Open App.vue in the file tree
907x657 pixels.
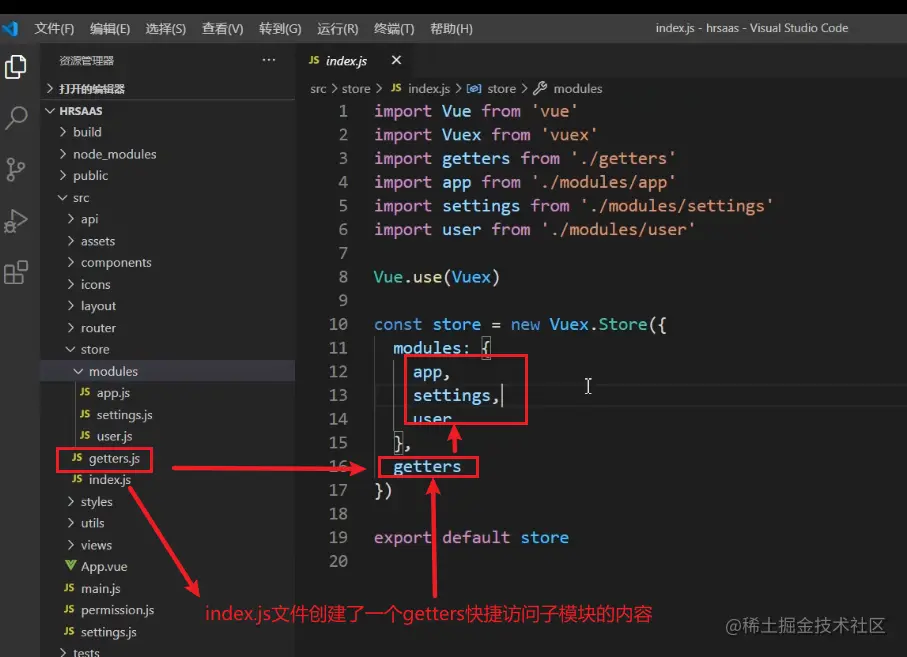(168, 566)
